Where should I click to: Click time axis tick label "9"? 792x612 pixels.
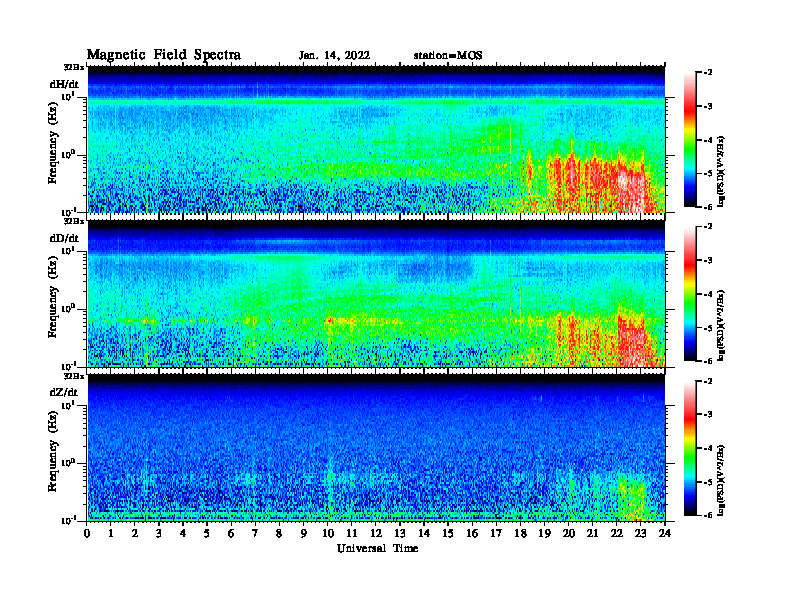(x=304, y=533)
